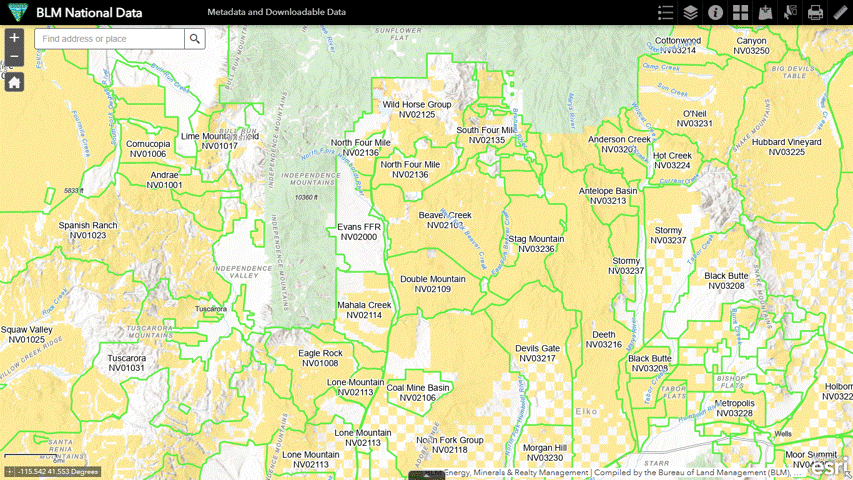853x480 pixels.
Task: Expand the bottom attribute table panel
Action: [x=427, y=476]
